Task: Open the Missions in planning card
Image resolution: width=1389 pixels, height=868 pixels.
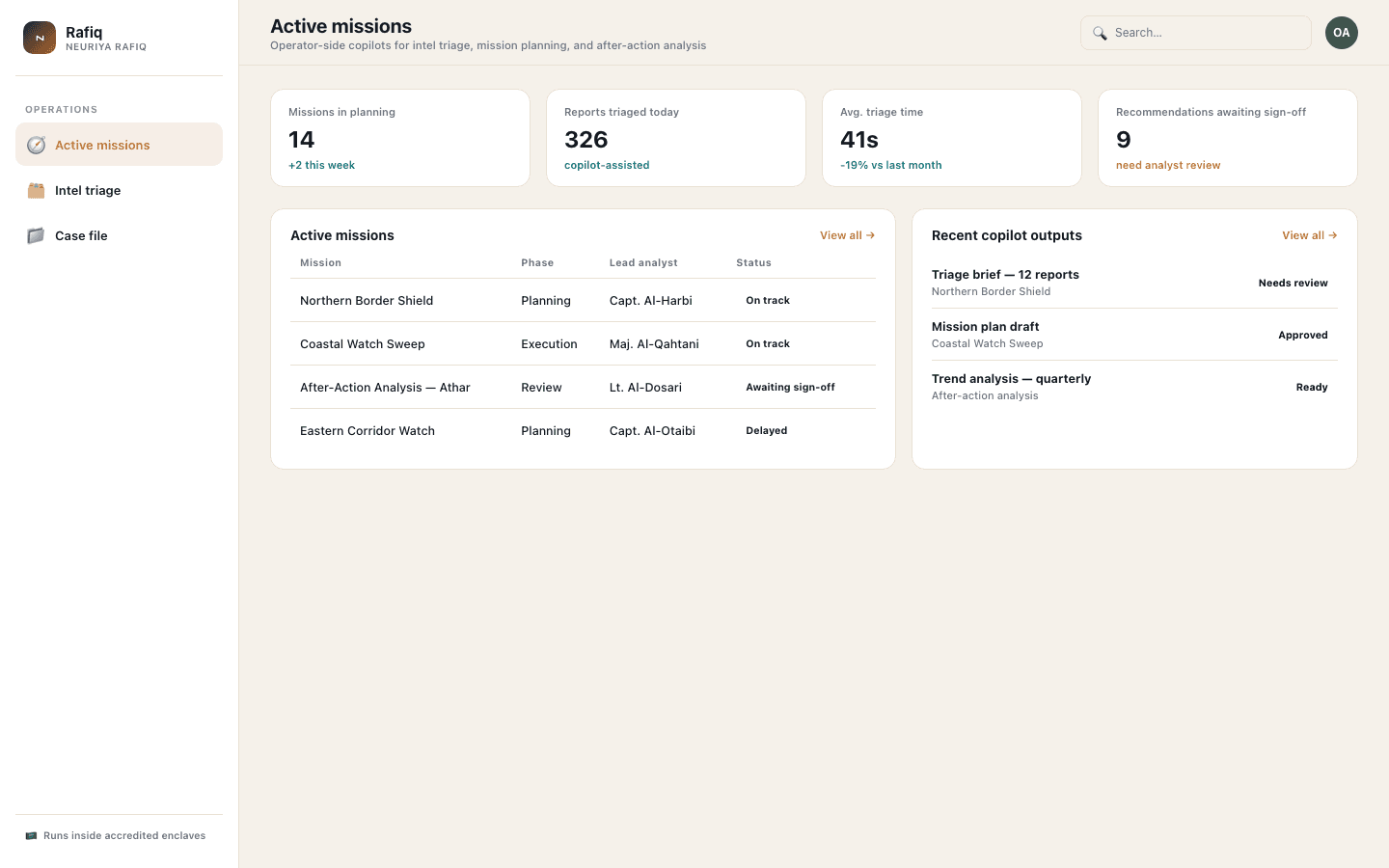Action: click(400, 138)
